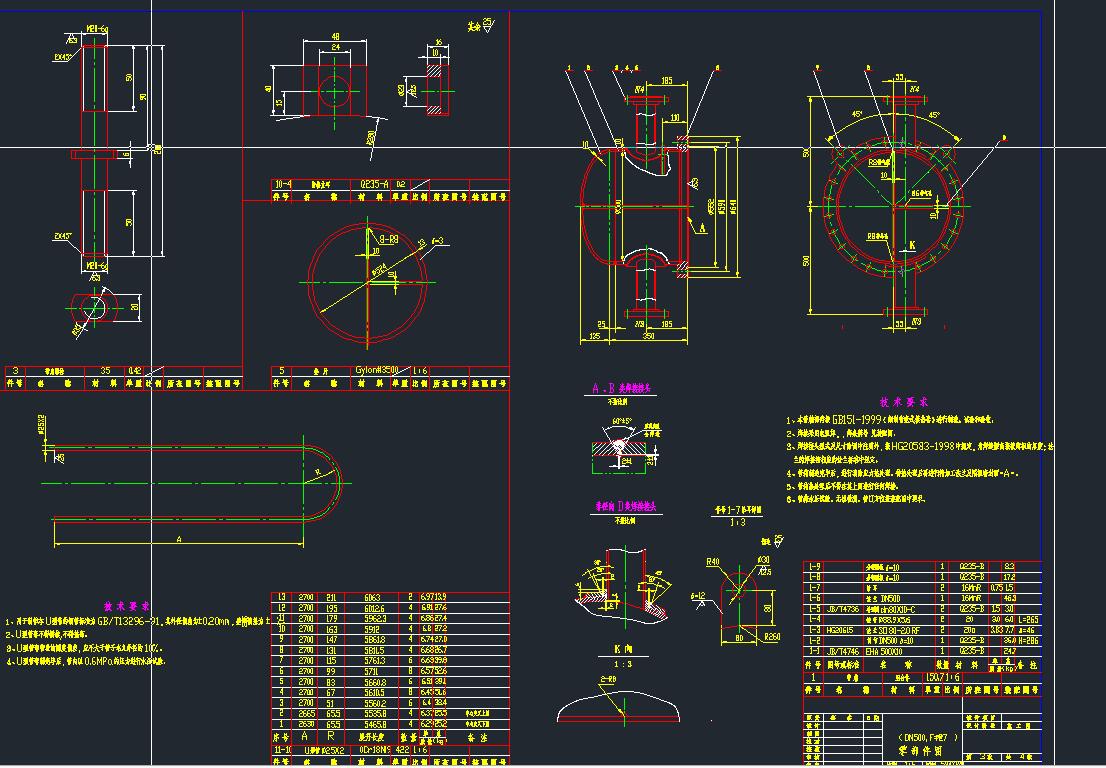The height and width of the screenshot is (768, 1106).
Task: Click the 163 radius value in row 10
Action: [331, 629]
